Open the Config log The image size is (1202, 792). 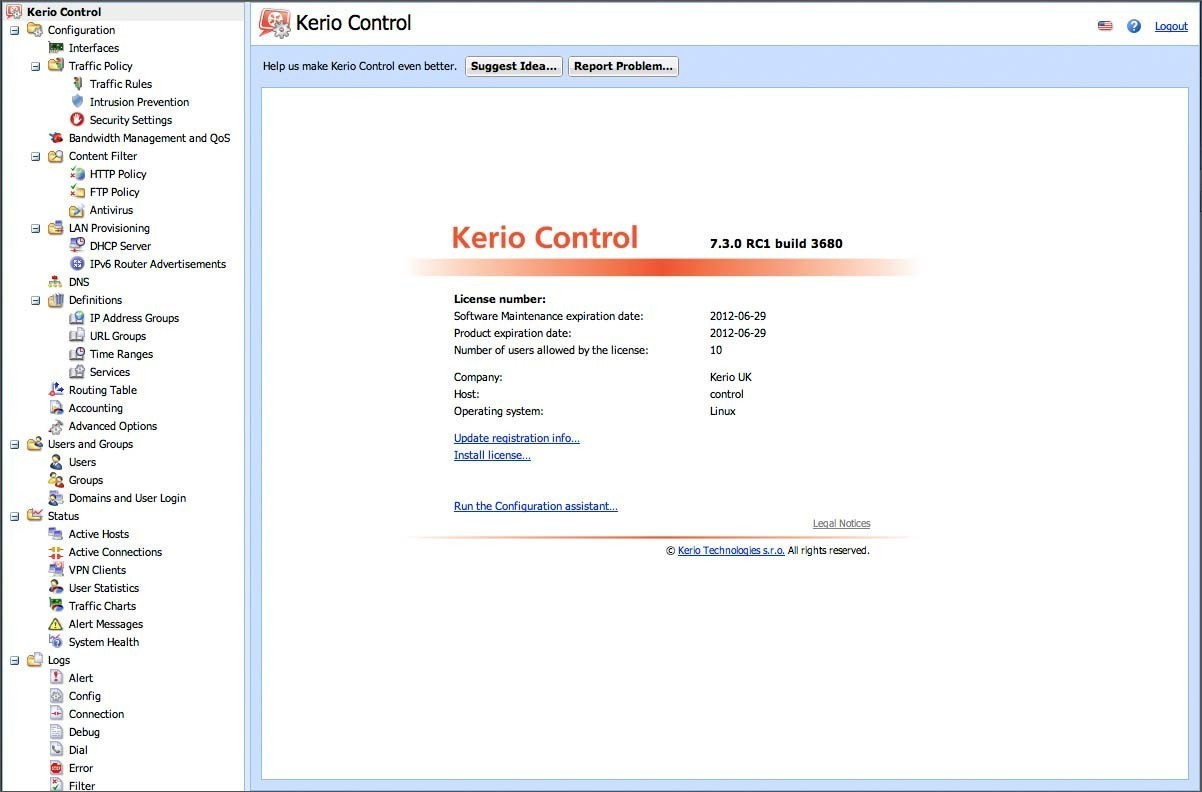85,696
